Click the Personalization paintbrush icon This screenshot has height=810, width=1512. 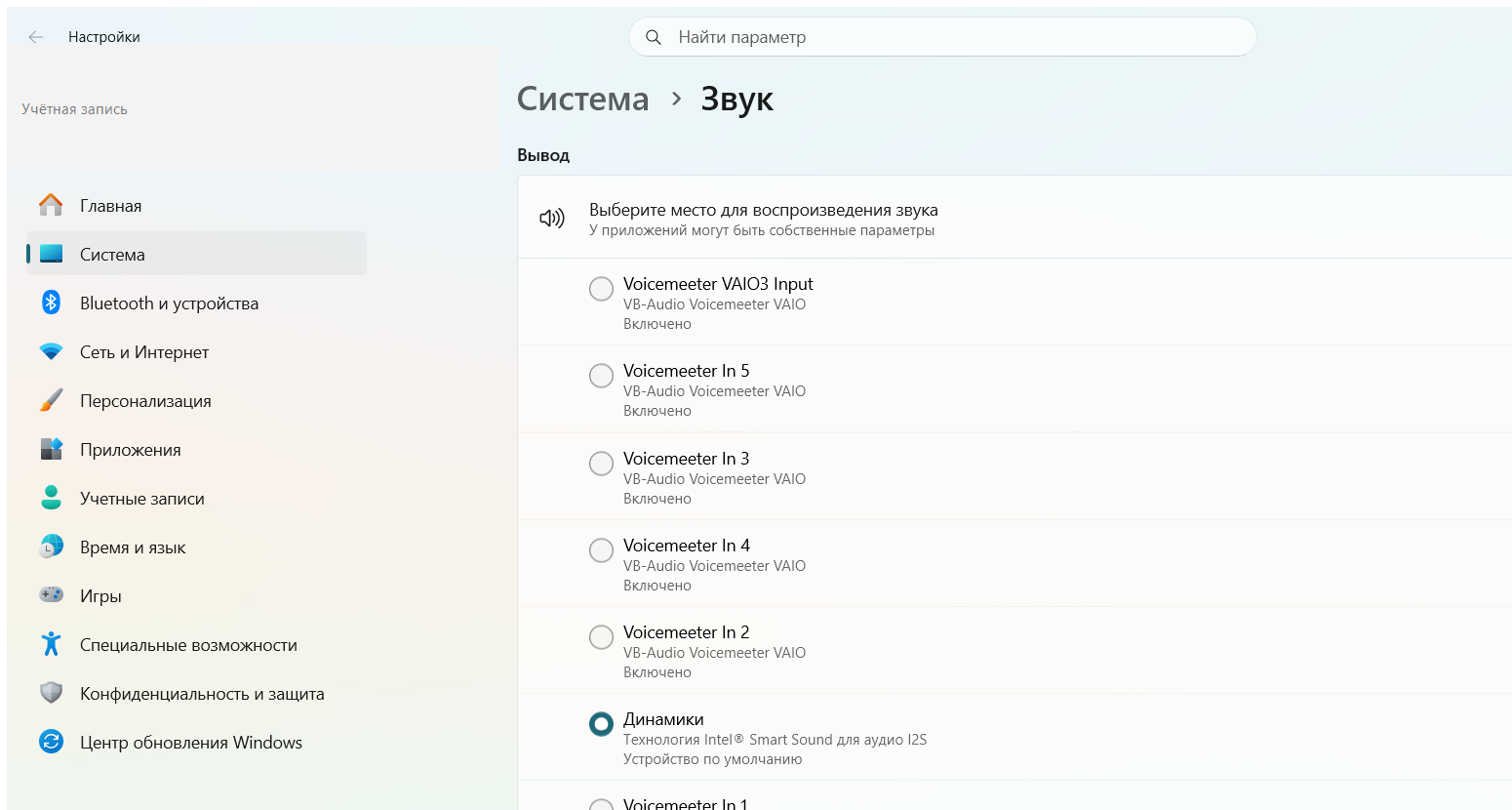click(51, 400)
